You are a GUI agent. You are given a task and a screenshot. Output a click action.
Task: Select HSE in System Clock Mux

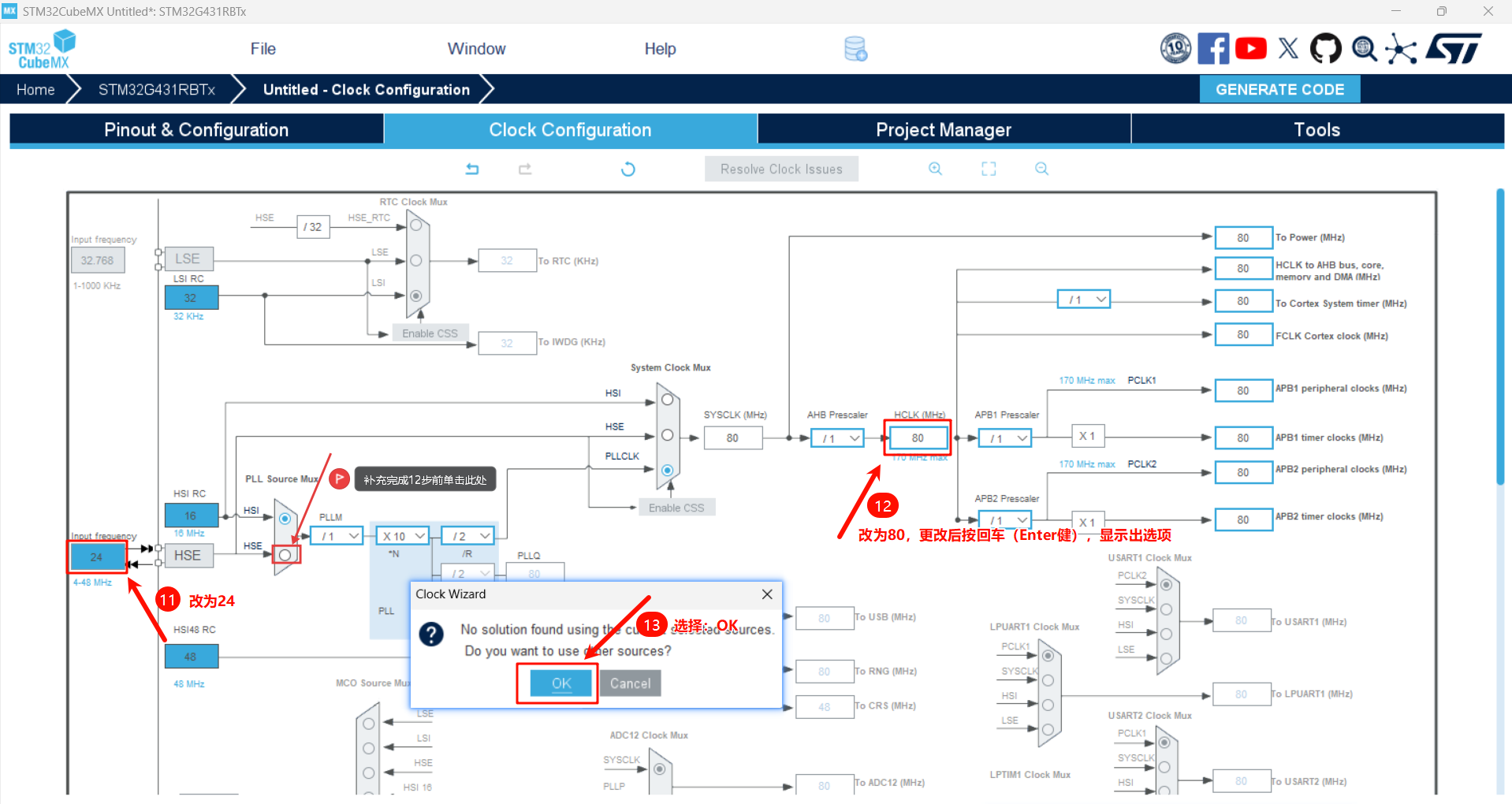(x=668, y=435)
